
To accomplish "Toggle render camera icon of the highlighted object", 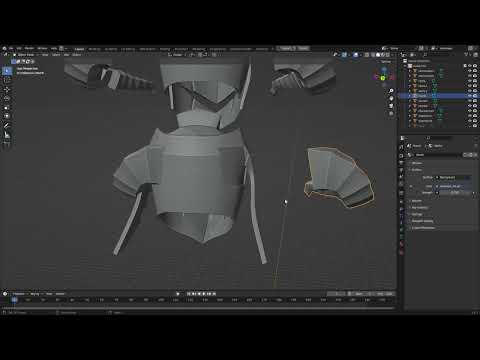I will [x=475, y=96].
